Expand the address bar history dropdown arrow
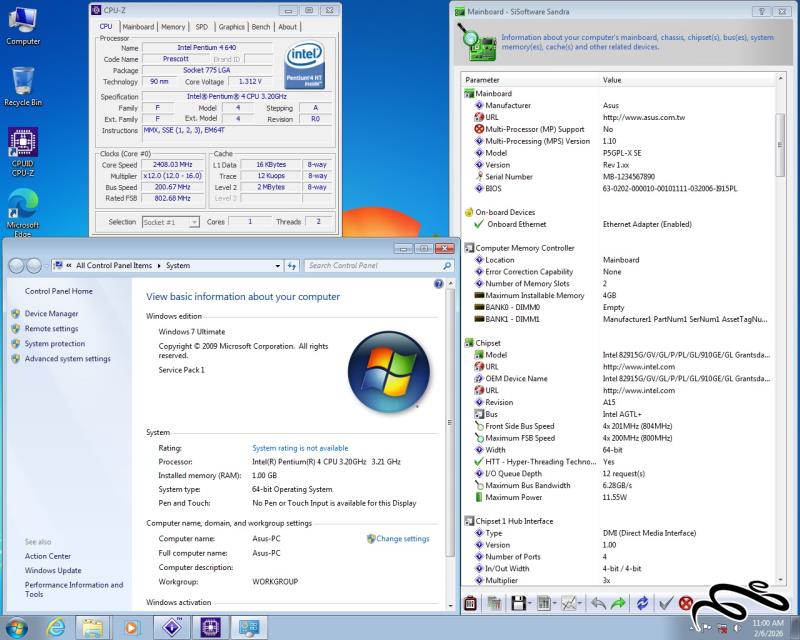Viewport: 800px width, 640px height. pos(279,266)
